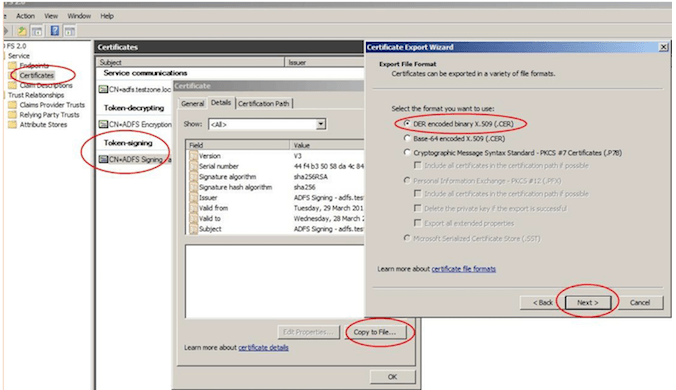Click the Copy to File... button
The width and height of the screenshot is (676, 390).
(375, 332)
